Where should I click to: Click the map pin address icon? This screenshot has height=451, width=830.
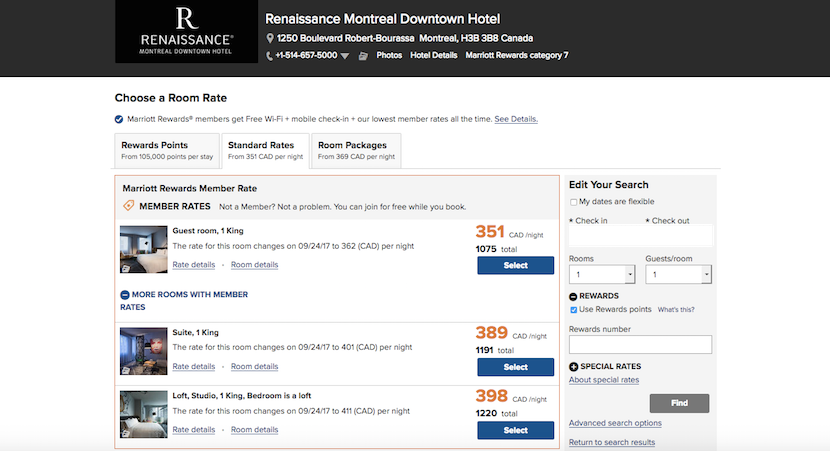tap(270, 38)
